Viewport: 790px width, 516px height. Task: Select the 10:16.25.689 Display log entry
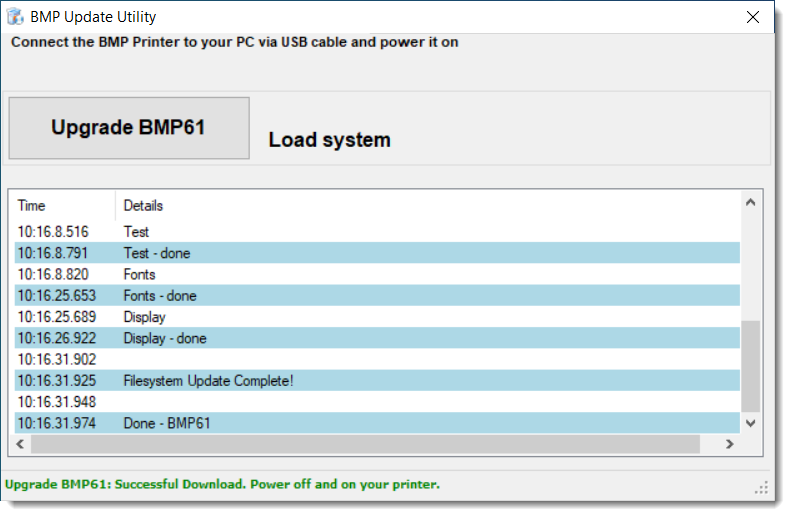click(145, 317)
